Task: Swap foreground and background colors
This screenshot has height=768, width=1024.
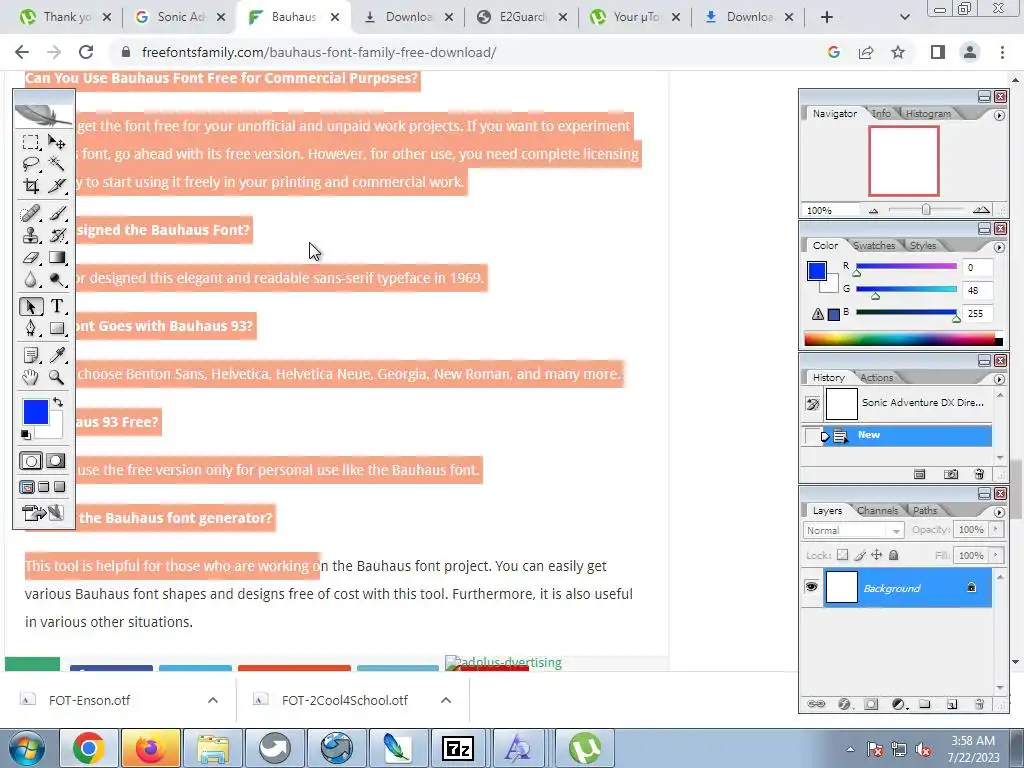Action: click(x=58, y=402)
